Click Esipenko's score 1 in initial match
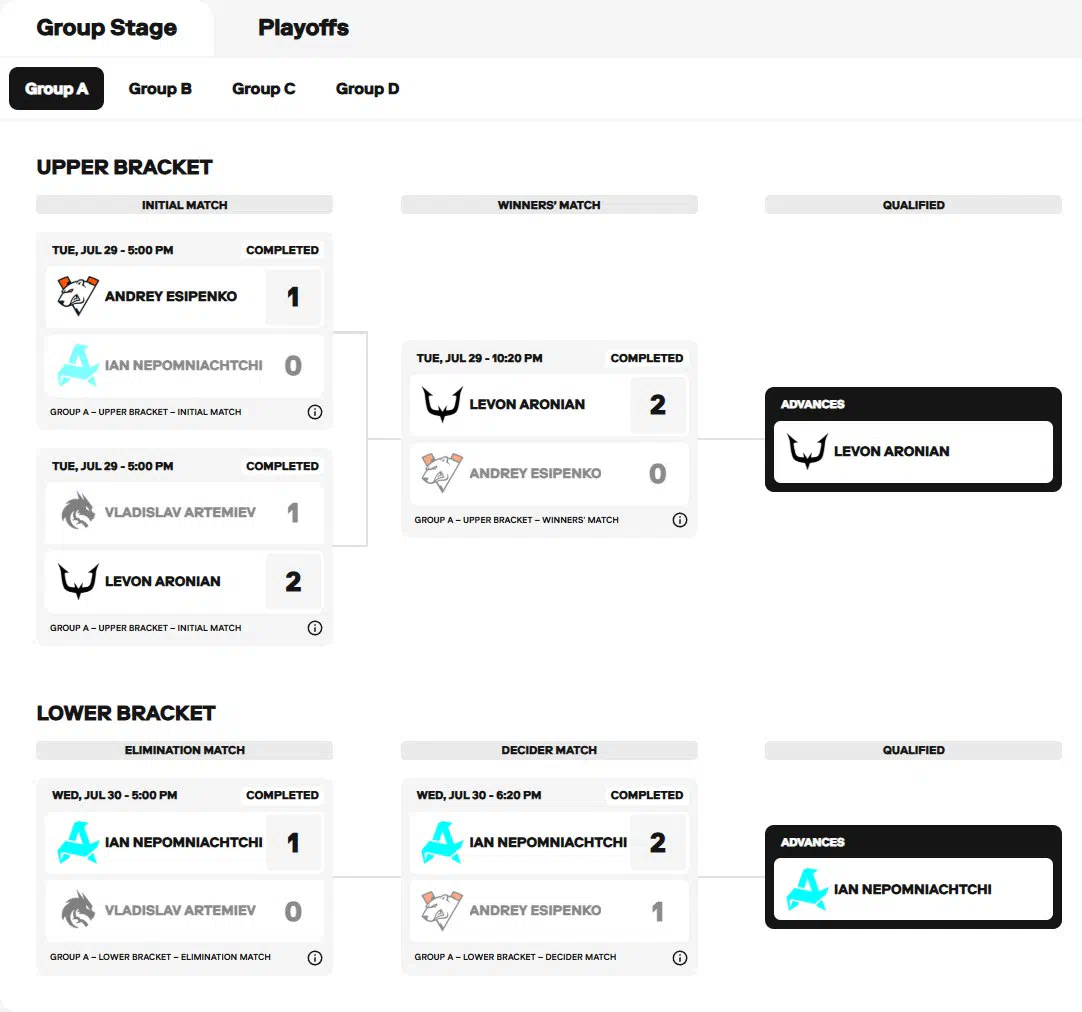The width and height of the screenshot is (1082, 1012). coord(293,297)
